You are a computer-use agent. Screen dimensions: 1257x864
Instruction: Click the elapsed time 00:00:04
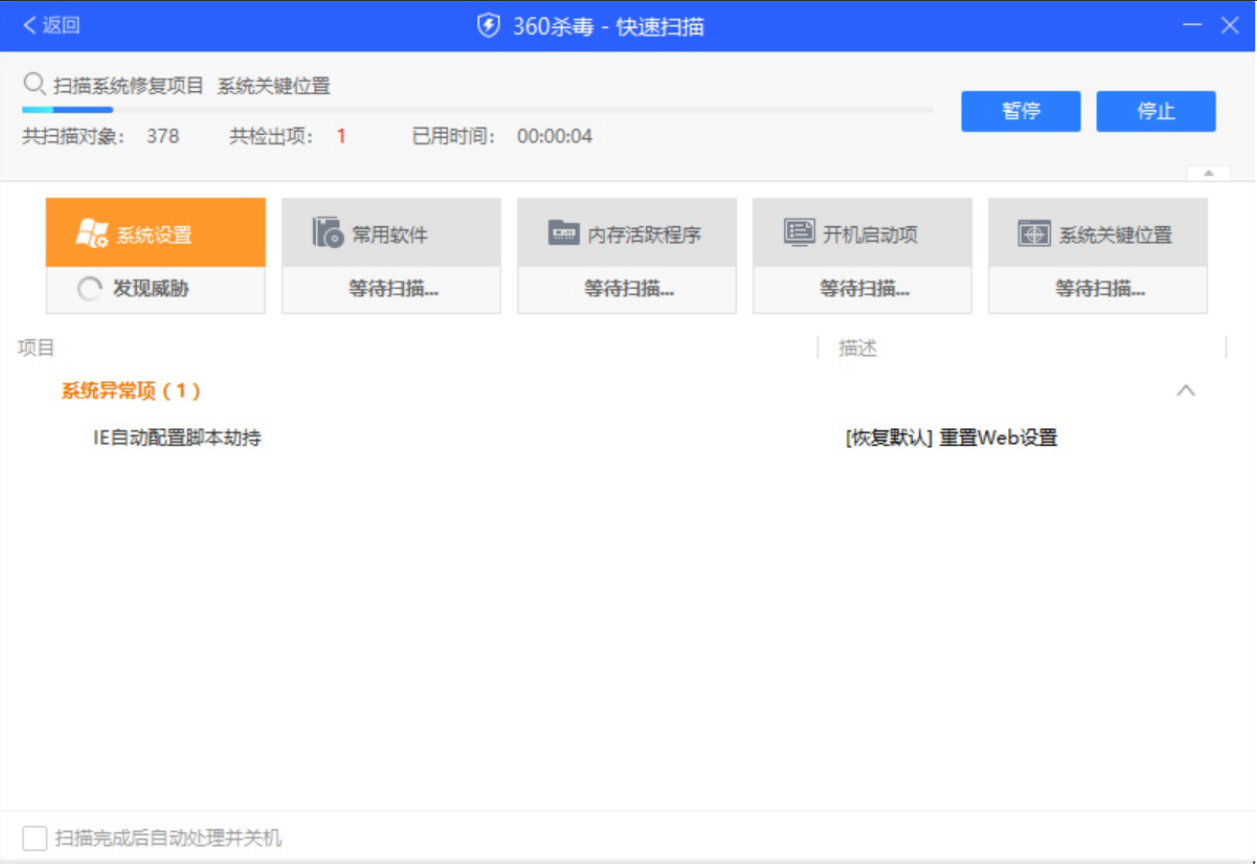click(x=555, y=136)
